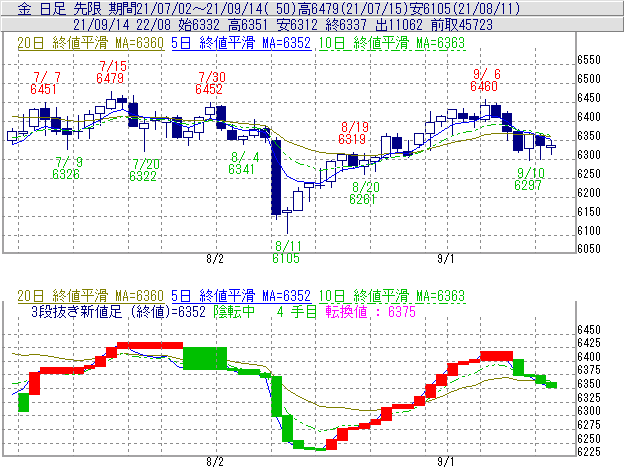624x475 pixels.
Task: Click the 3段抜き新値足 (終値)=6352 label
Action: 118,312
